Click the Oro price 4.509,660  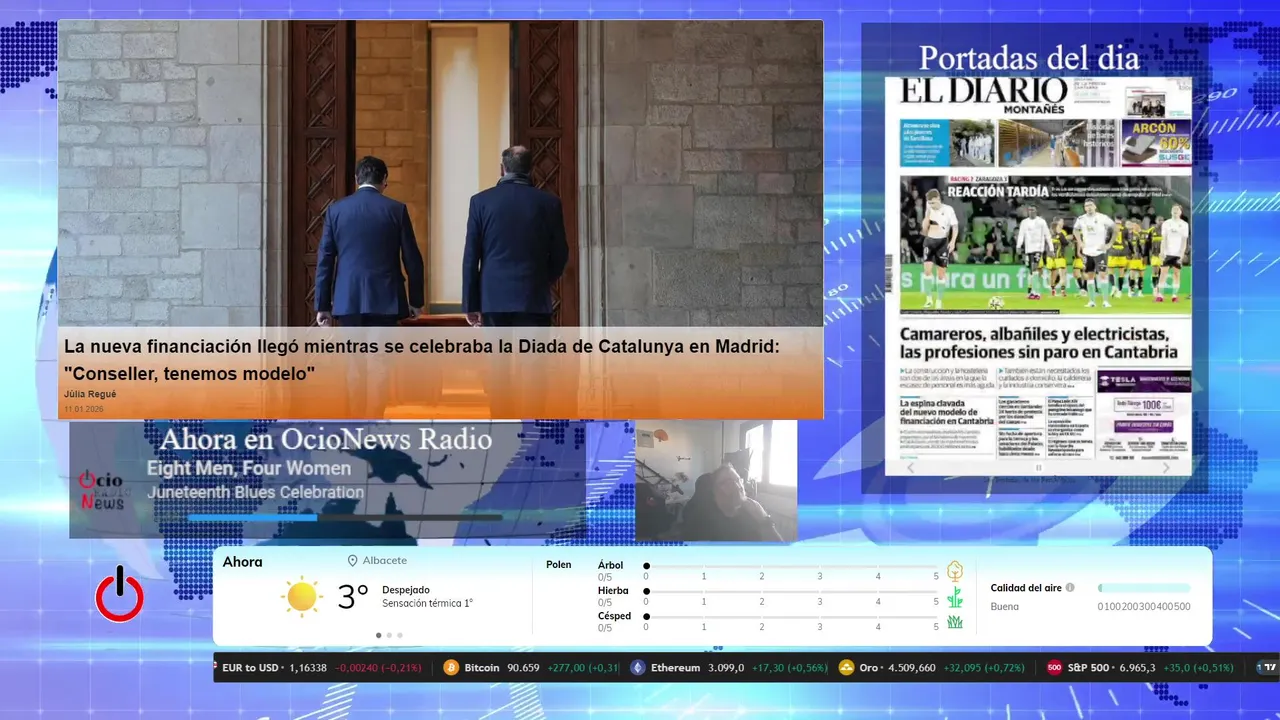[911, 668]
